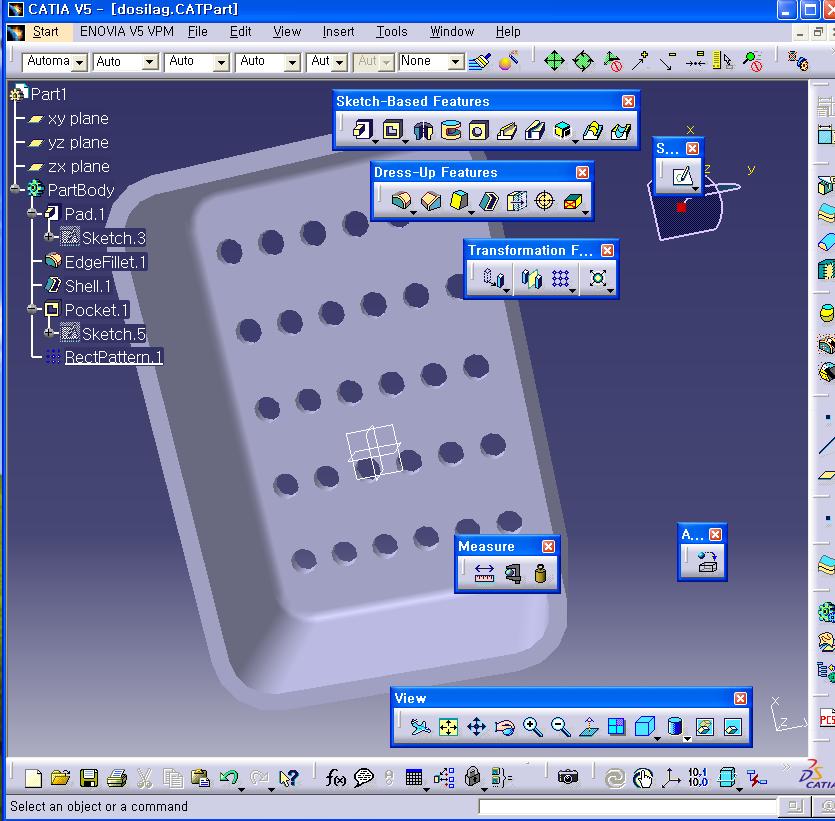Click the Zoom In magnifier icon
The width and height of the screenshot is (835, 821).
coord(532,727)
